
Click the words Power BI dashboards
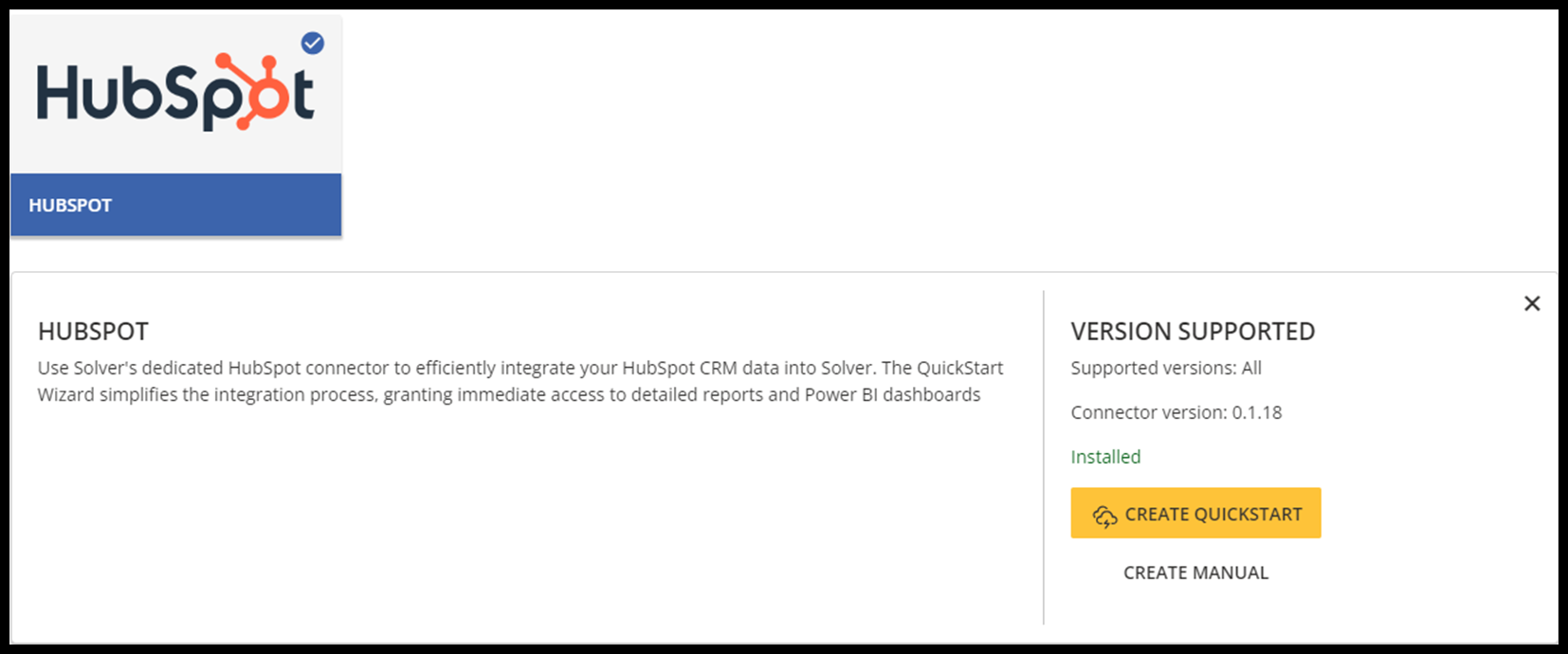click(892, 394)
